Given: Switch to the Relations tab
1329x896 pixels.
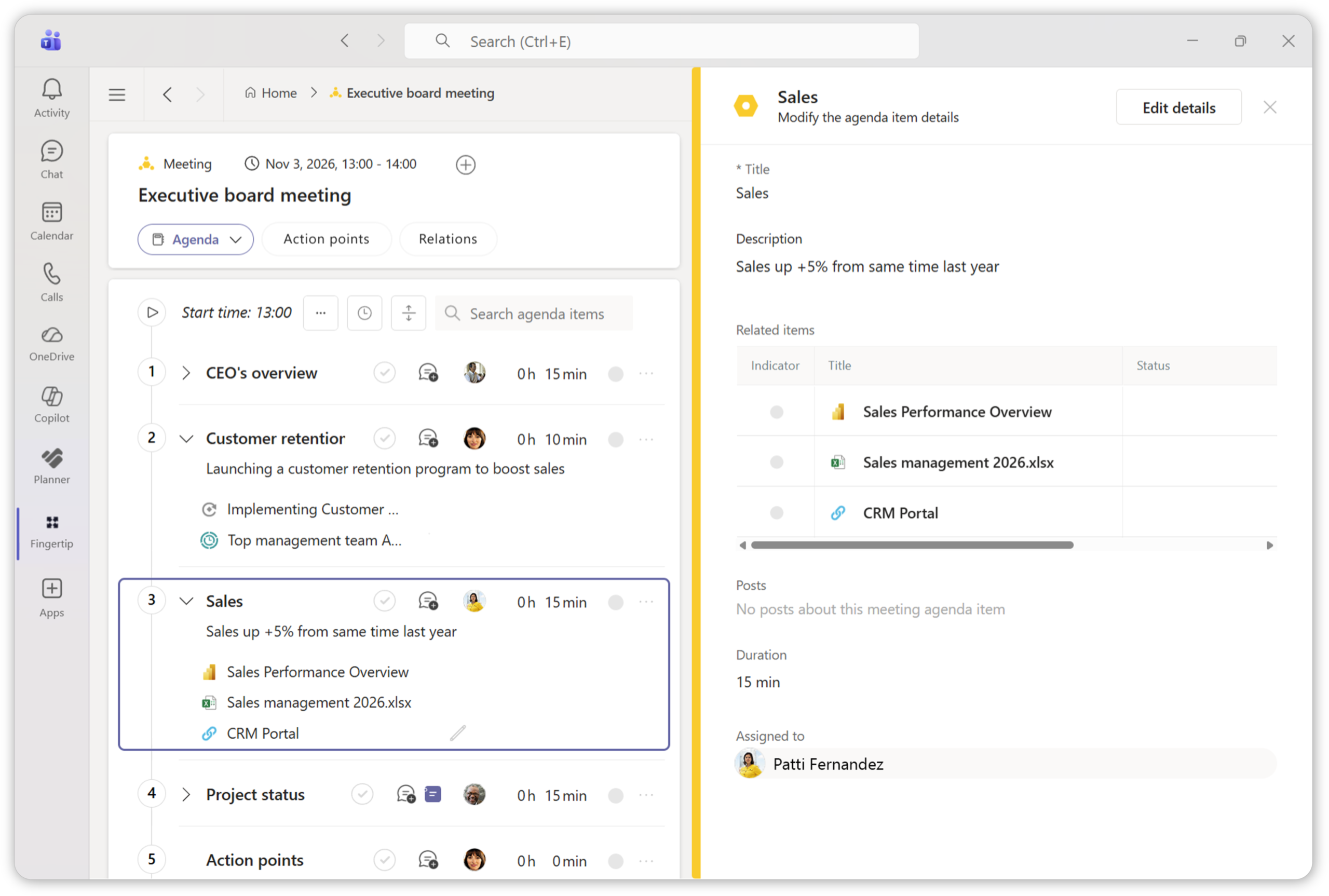Looking at the screenshot, I should [447, 239].
